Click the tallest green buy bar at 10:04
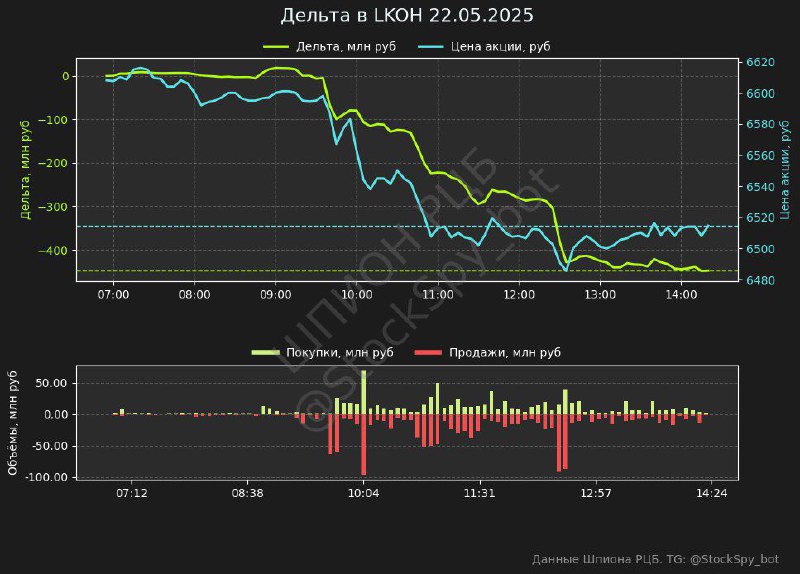The width and height of the screenshot is (800, 574). [364, 392]
